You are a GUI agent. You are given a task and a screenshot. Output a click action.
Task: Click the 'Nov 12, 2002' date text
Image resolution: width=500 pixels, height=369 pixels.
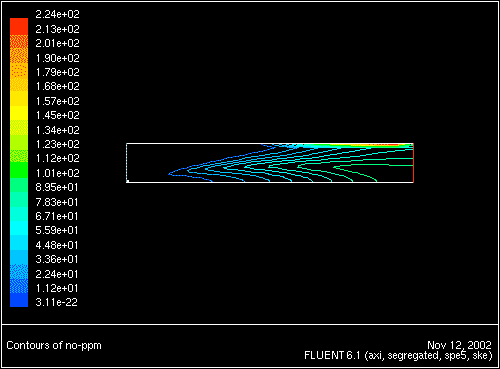tap(459, 345)
